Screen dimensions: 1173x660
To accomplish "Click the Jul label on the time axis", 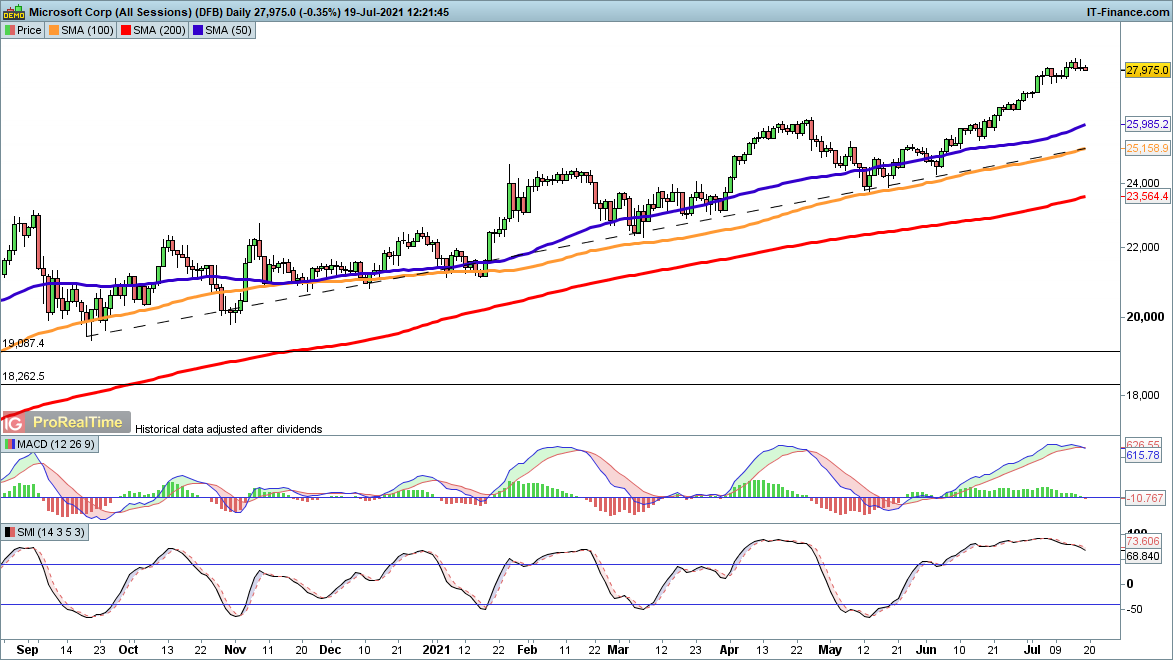I will pos(1032,650).
